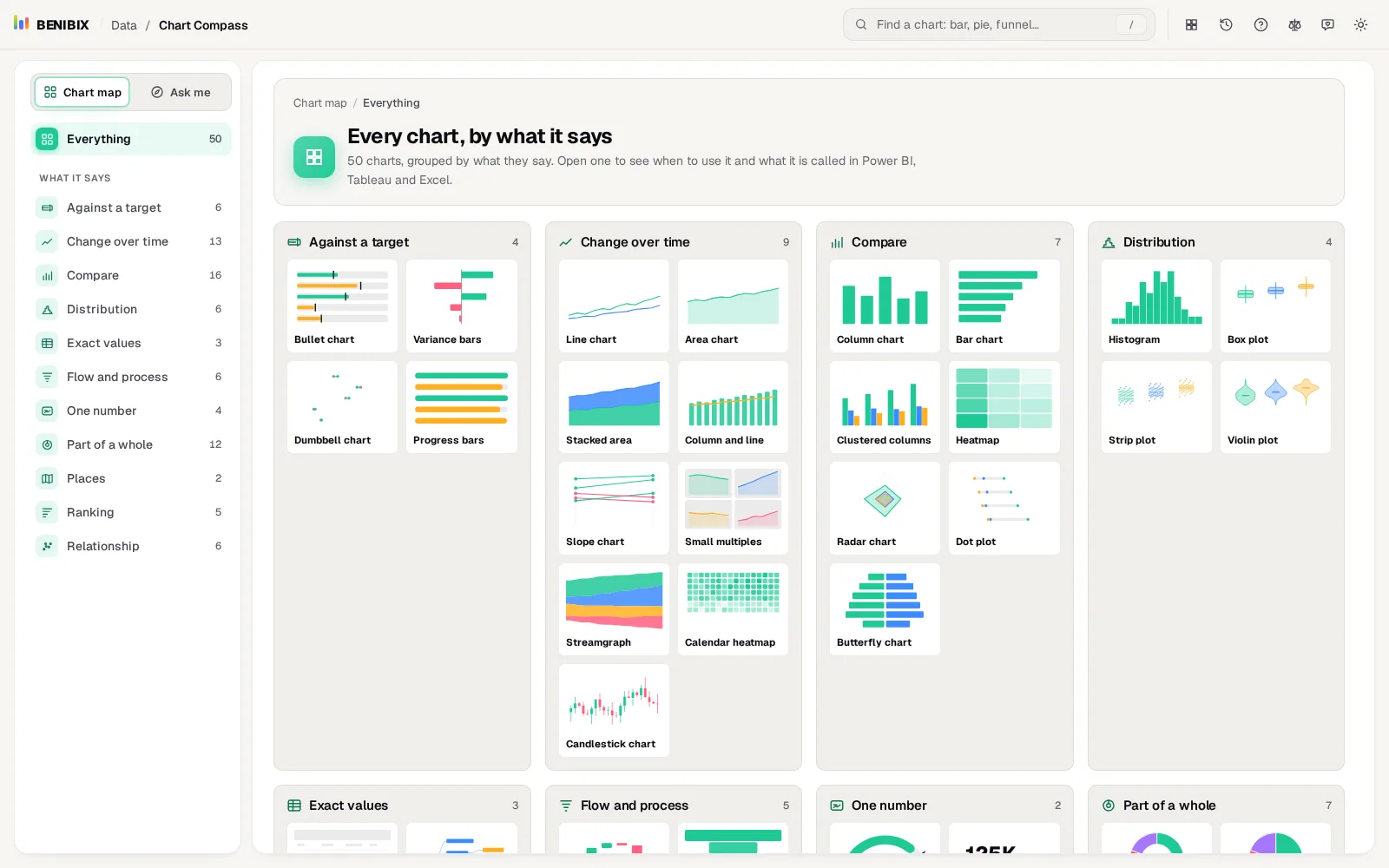Viewport: 1389px width, 868px height.
Task: Click the Ranking icon in the sidebar
Action: tap(47, 512)
